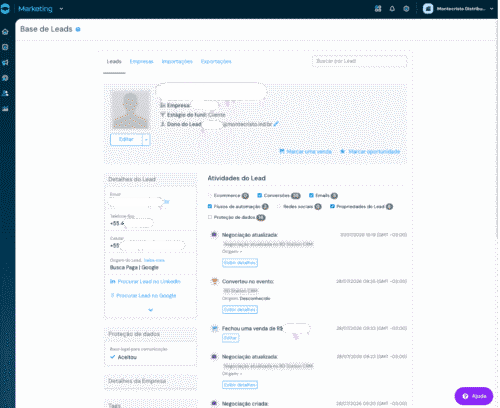Open the analytics chart icon in sidebar
500x408 pixels.
5,109
